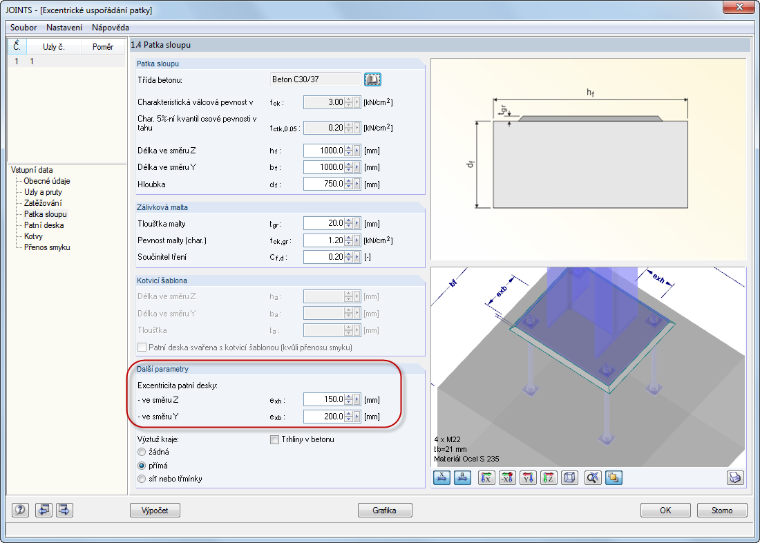Open the concrete material library
Viewport: 760px width, 543px height.
point(372,80)
